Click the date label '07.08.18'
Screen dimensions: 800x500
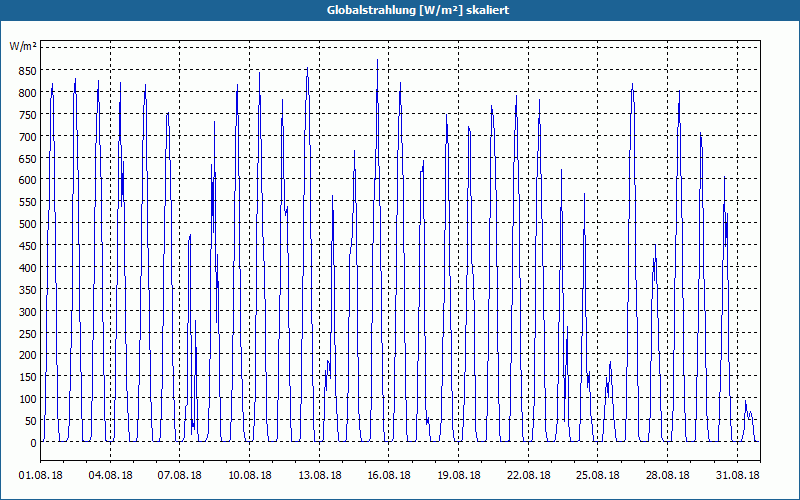tap(180, 475)
